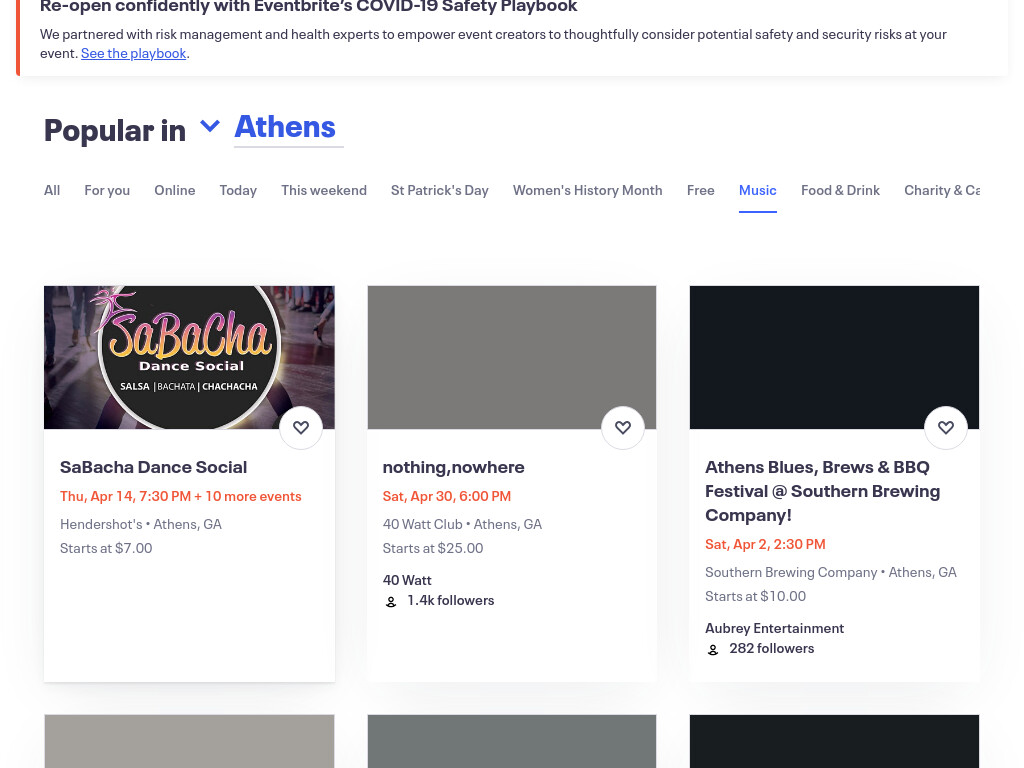Click the Sat, Apr 30, 6:00 PM date

click(x=447, y=496)
